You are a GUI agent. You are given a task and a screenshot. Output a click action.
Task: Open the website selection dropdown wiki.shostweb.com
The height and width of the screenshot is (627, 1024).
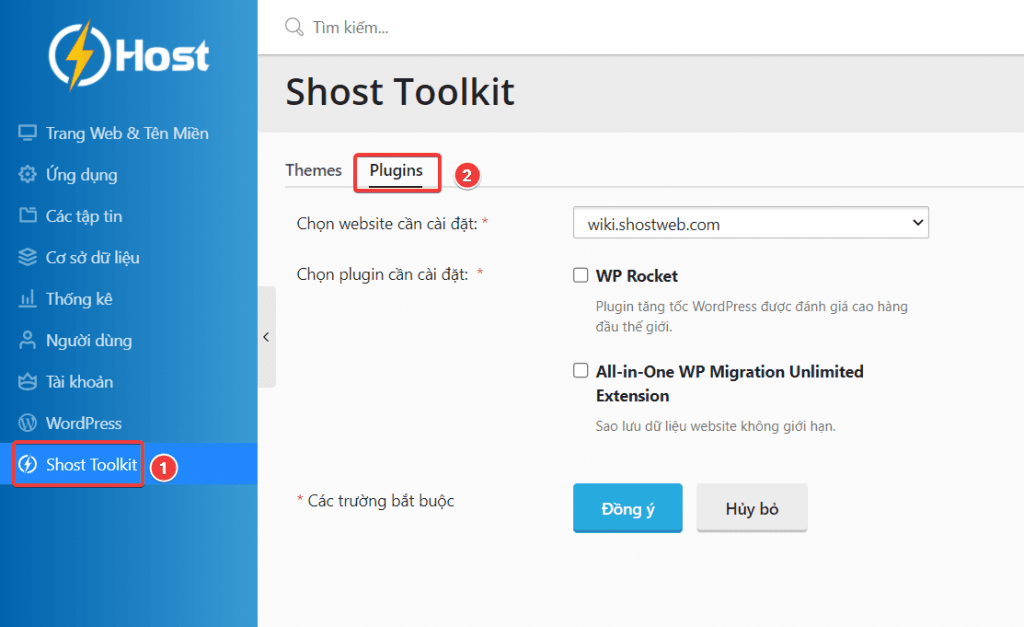(x=751, y=224)
